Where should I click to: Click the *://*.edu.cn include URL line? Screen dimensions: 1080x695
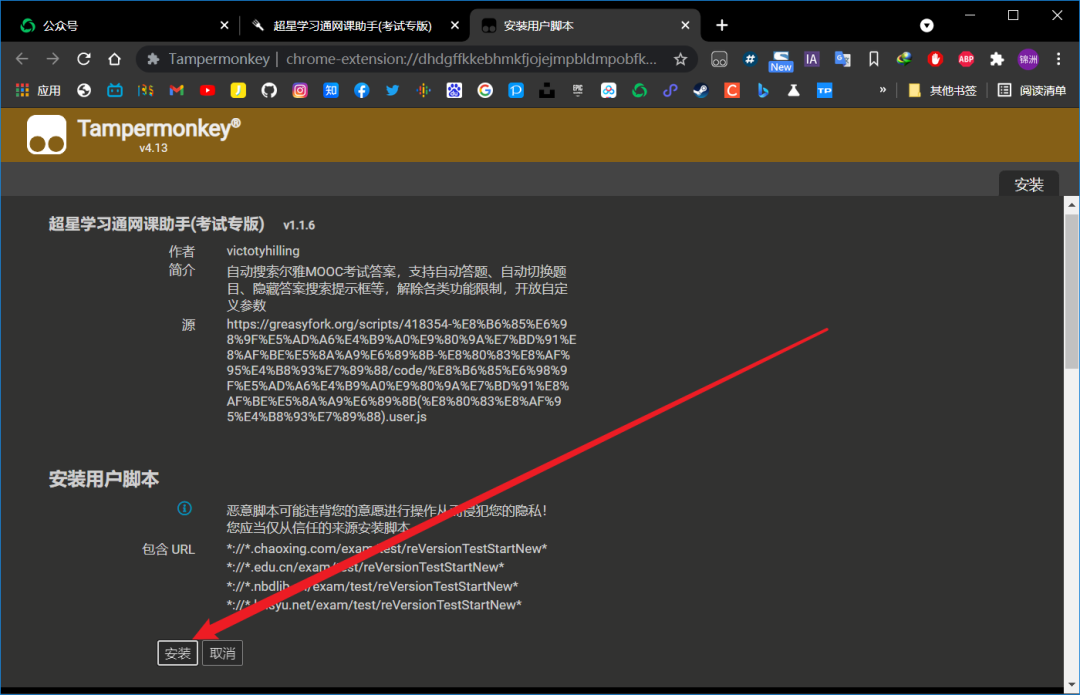365,567
